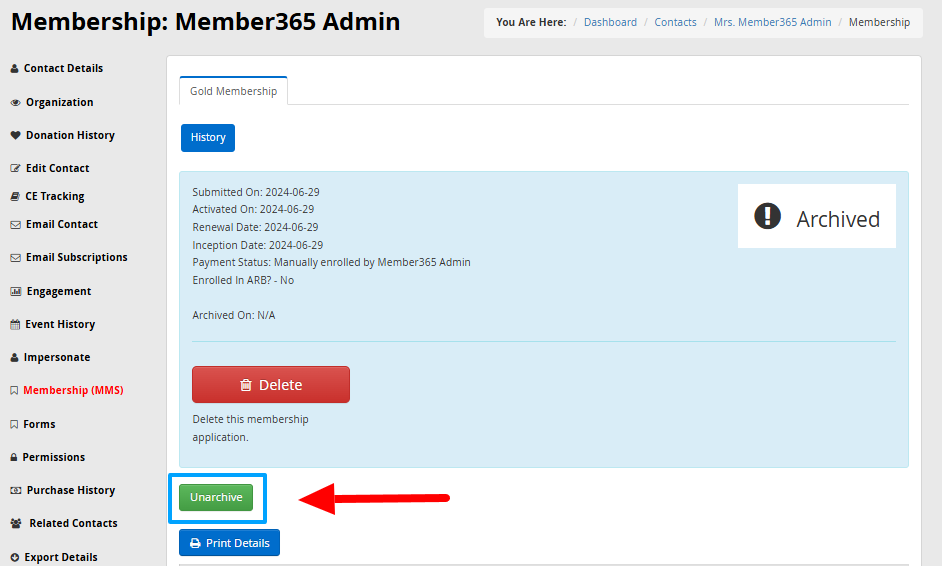
Task: Click the green Unarchive button
Action: click(216, 498)
